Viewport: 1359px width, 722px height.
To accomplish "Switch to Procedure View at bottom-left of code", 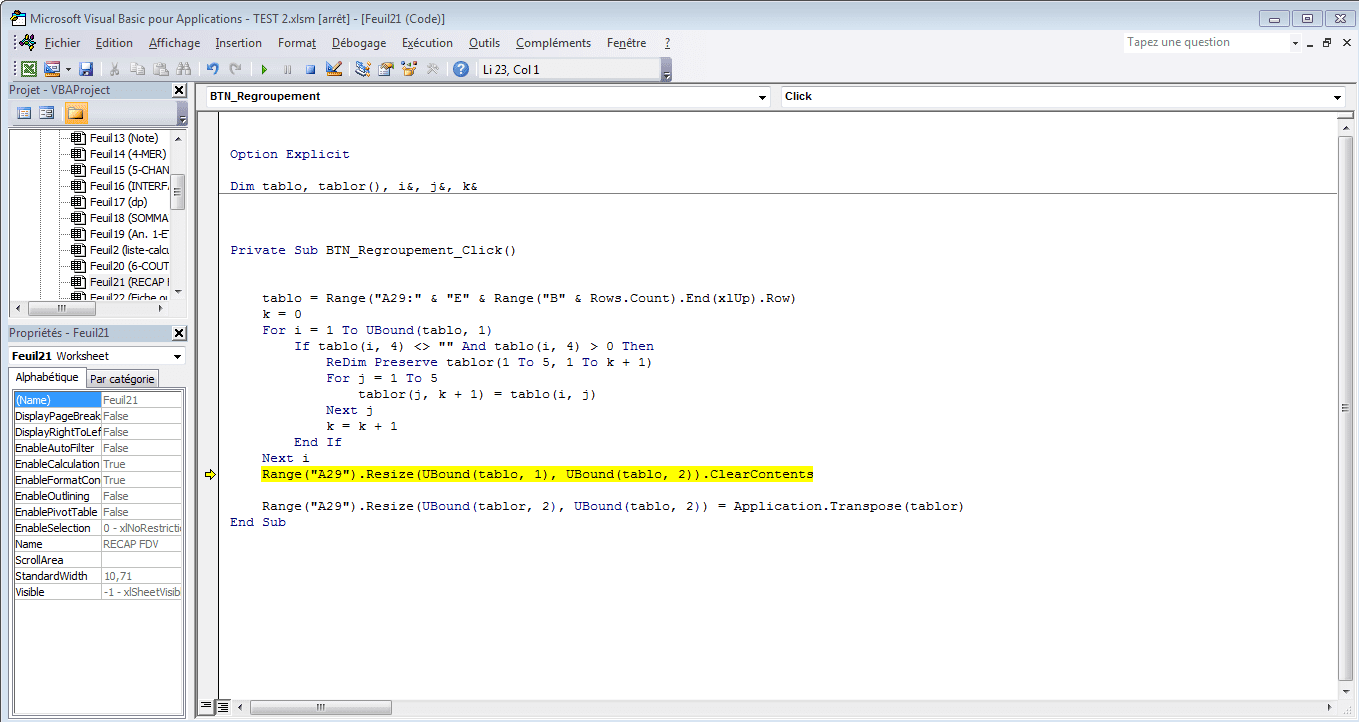I will pos(206,706).
